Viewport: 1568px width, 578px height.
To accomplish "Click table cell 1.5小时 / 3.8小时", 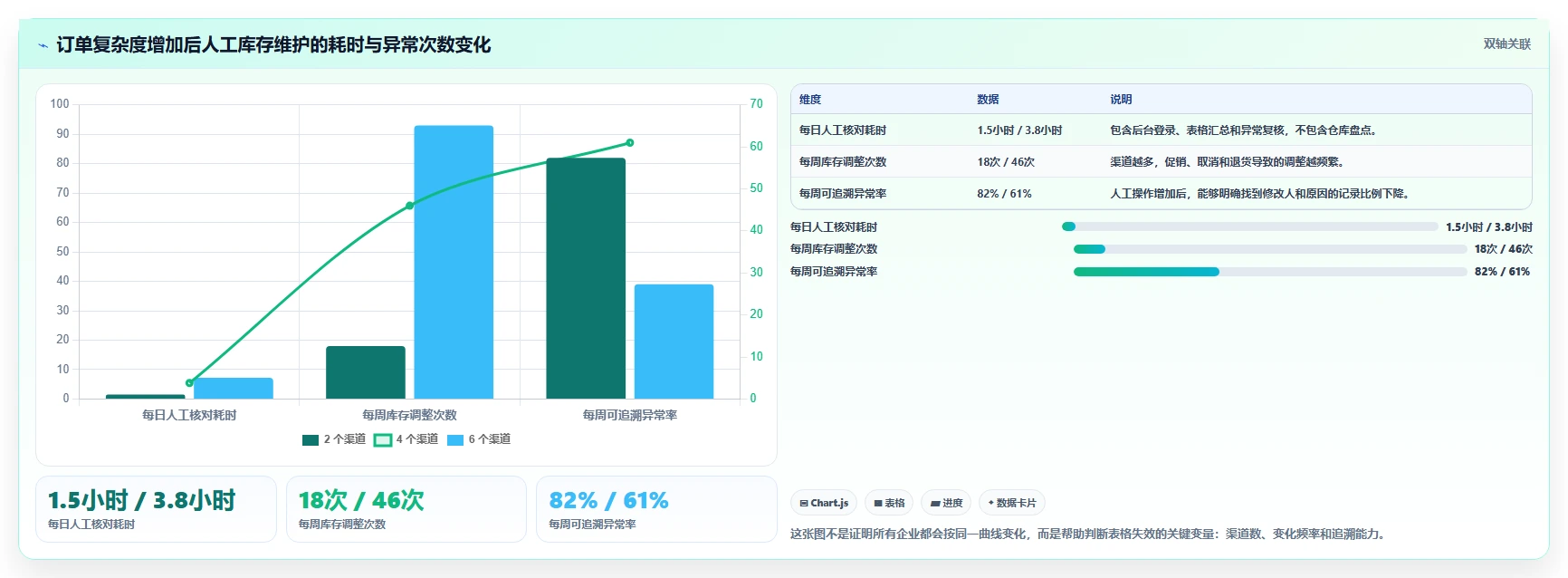I will [1019, 130].
